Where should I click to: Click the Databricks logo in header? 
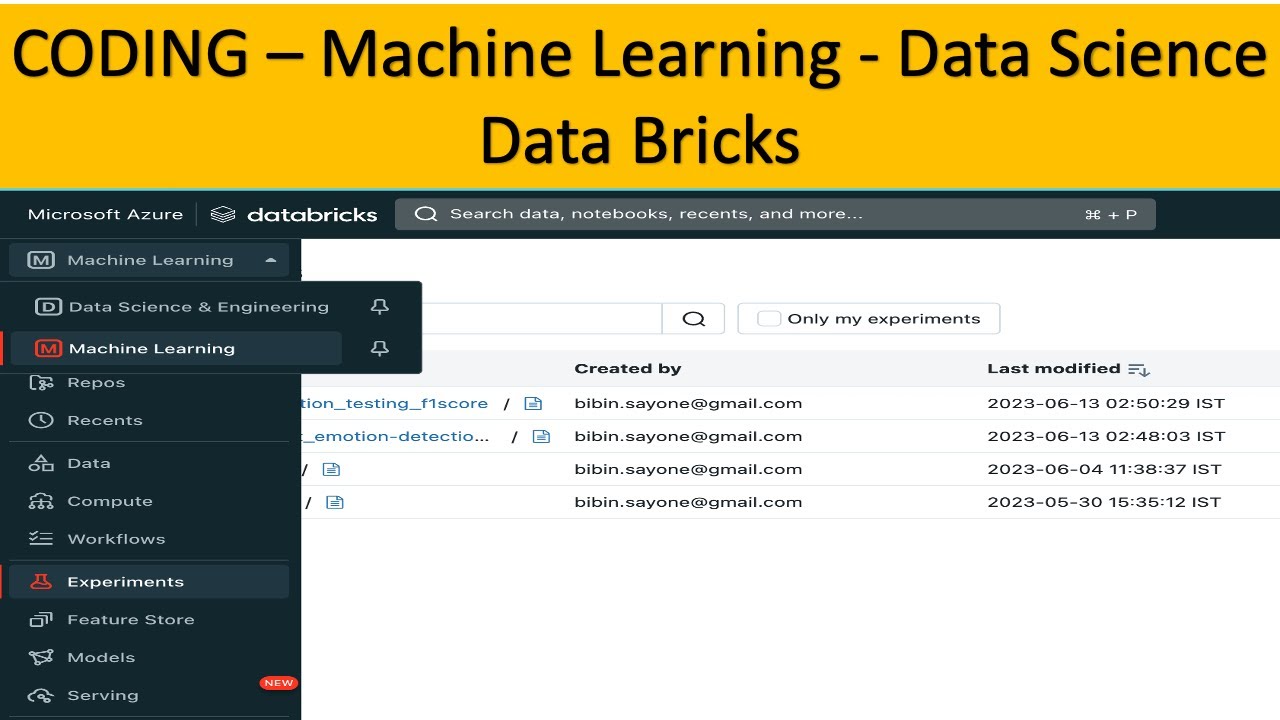295,214
